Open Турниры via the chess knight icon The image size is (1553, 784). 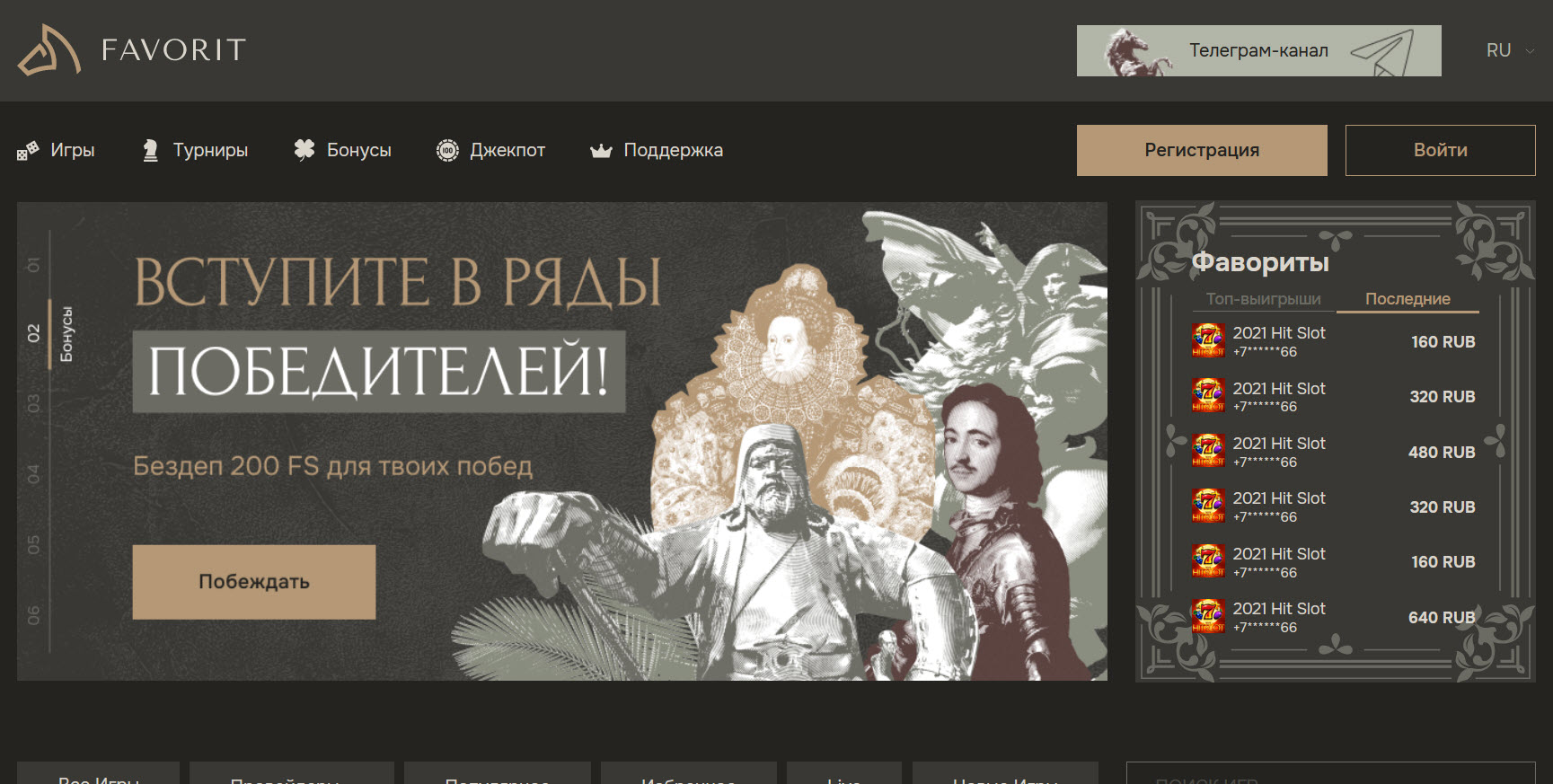(x=151, y=150)
